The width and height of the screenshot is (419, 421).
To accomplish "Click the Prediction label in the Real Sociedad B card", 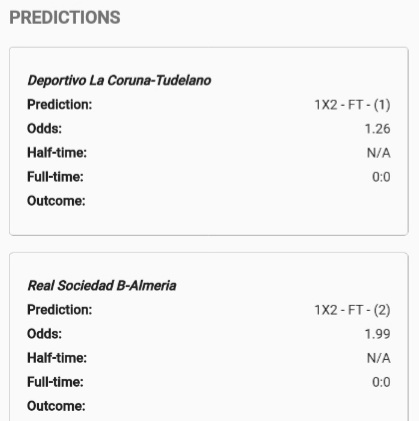I will (60, 310).
